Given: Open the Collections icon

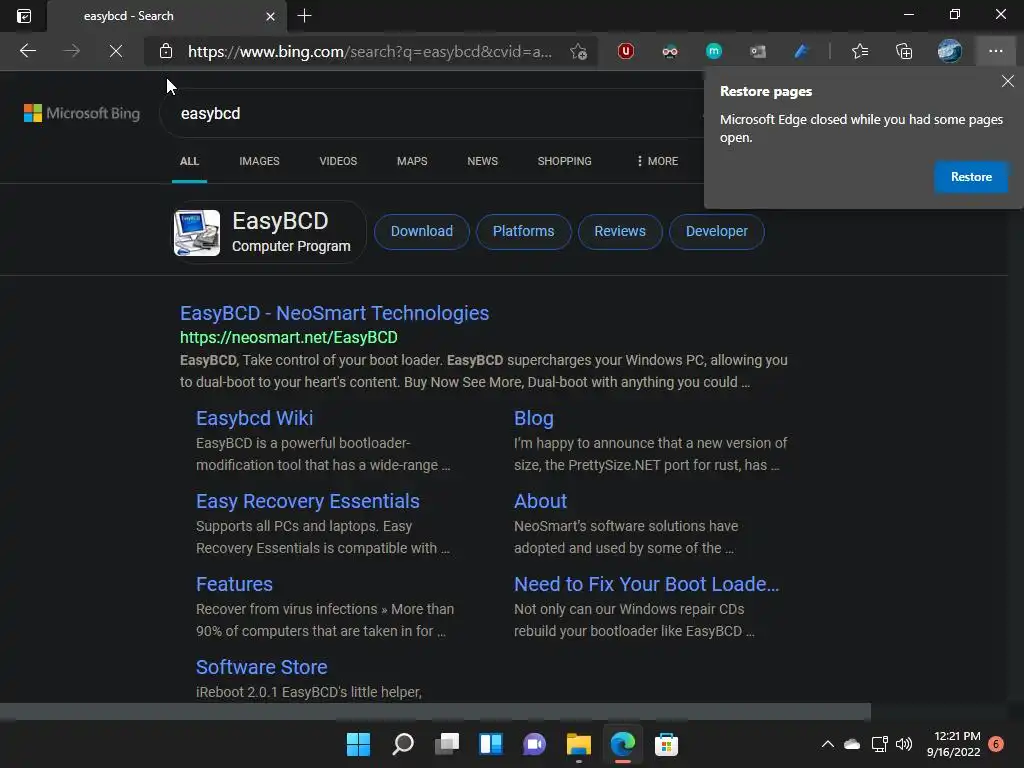Looking at the screenshot, I should [904, 51].
